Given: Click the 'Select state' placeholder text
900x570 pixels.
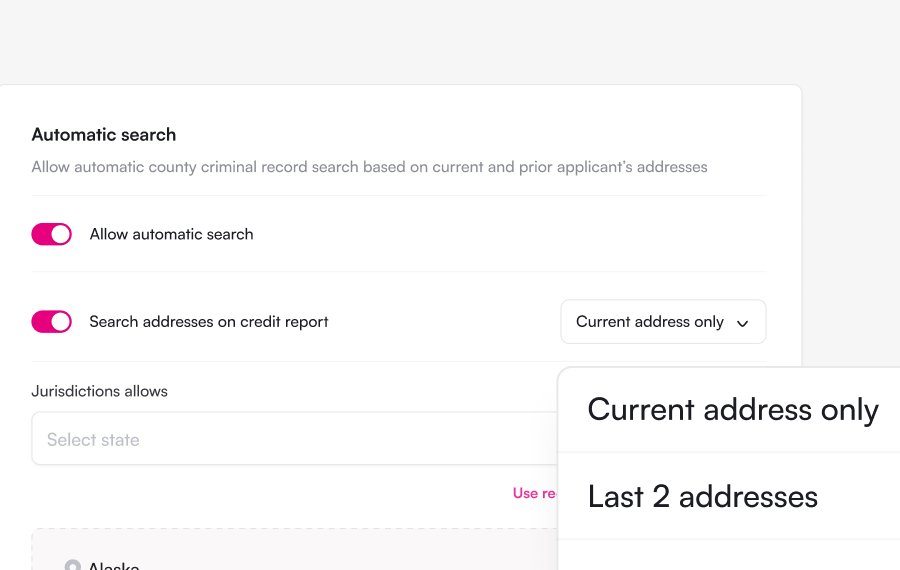Looking at the screenshot, I should point(93,440).
